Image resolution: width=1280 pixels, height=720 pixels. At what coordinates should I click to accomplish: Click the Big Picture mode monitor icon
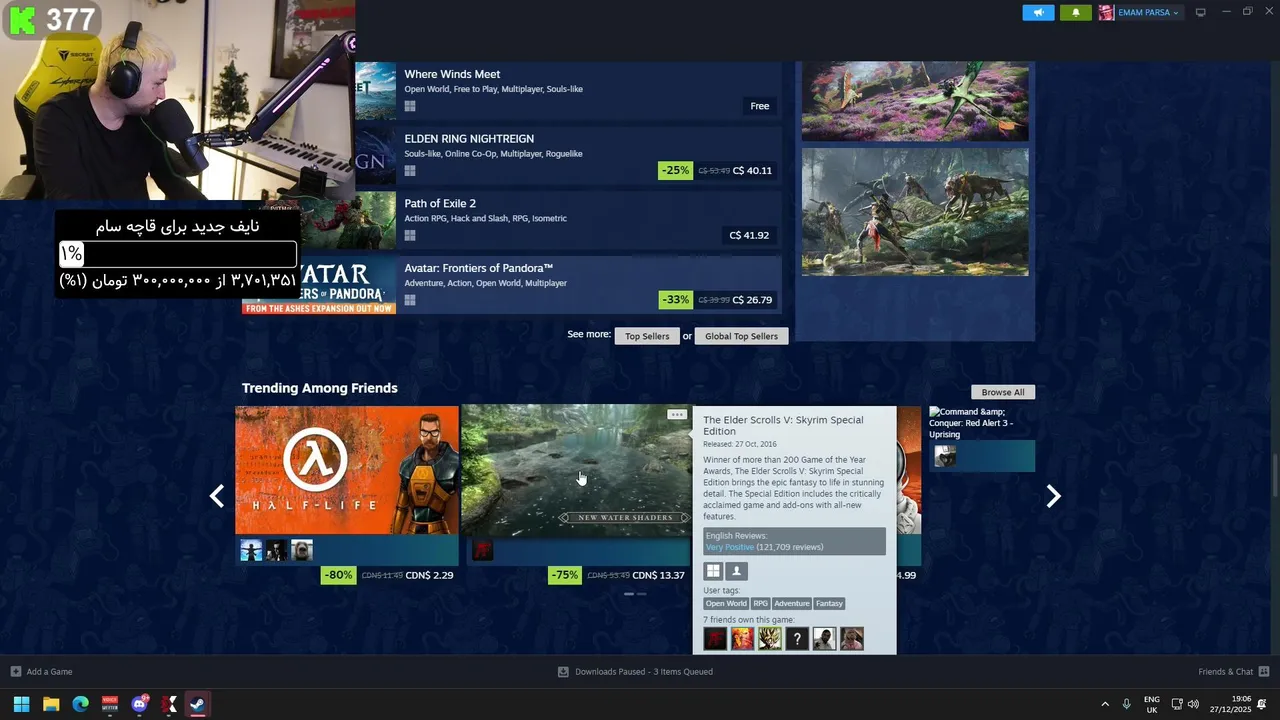[x=1201, y=13]
